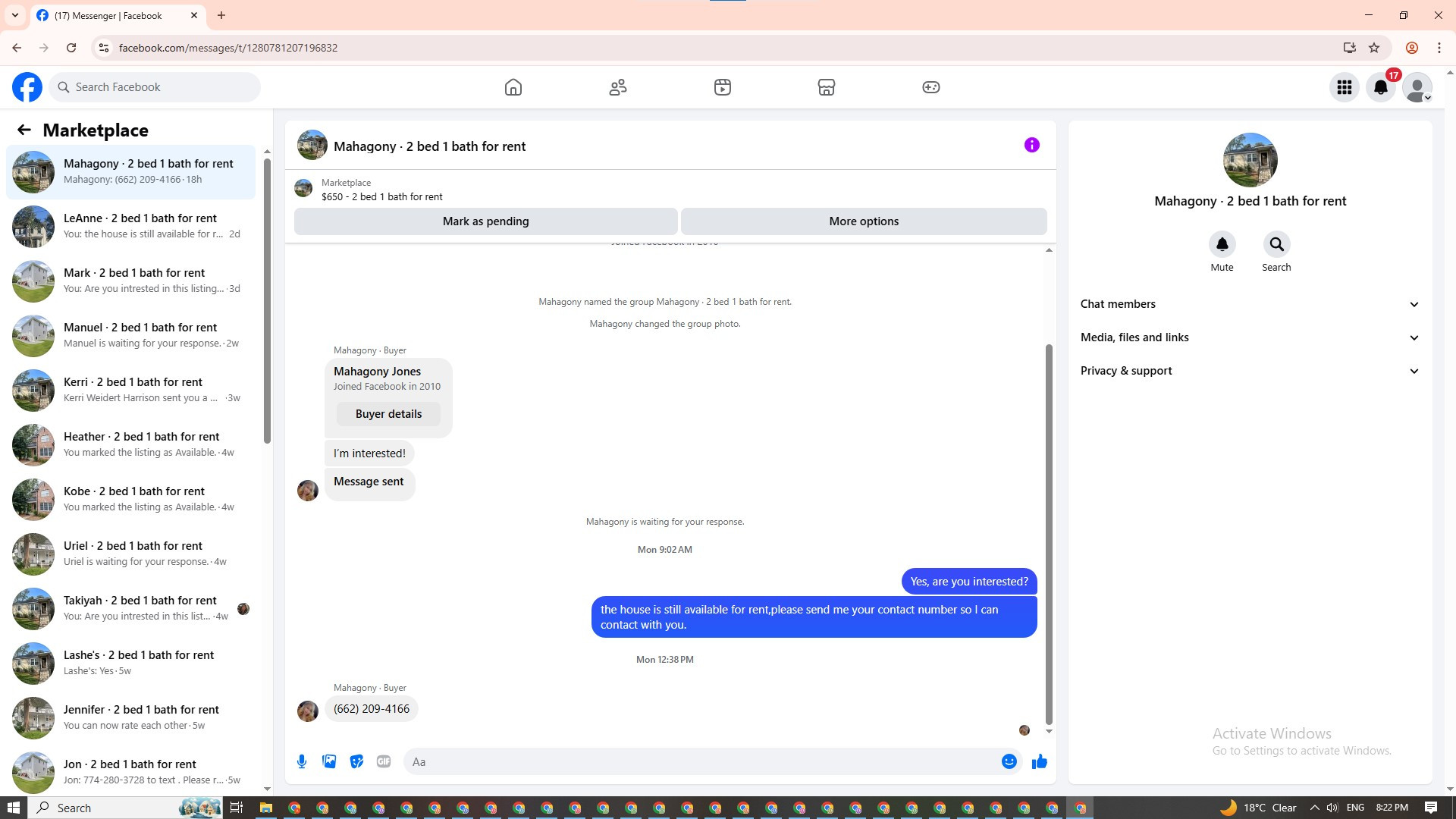Viewport: 1456px width, 819px height.
Task: Attach a photo with image icon
Action: point(329,761)
